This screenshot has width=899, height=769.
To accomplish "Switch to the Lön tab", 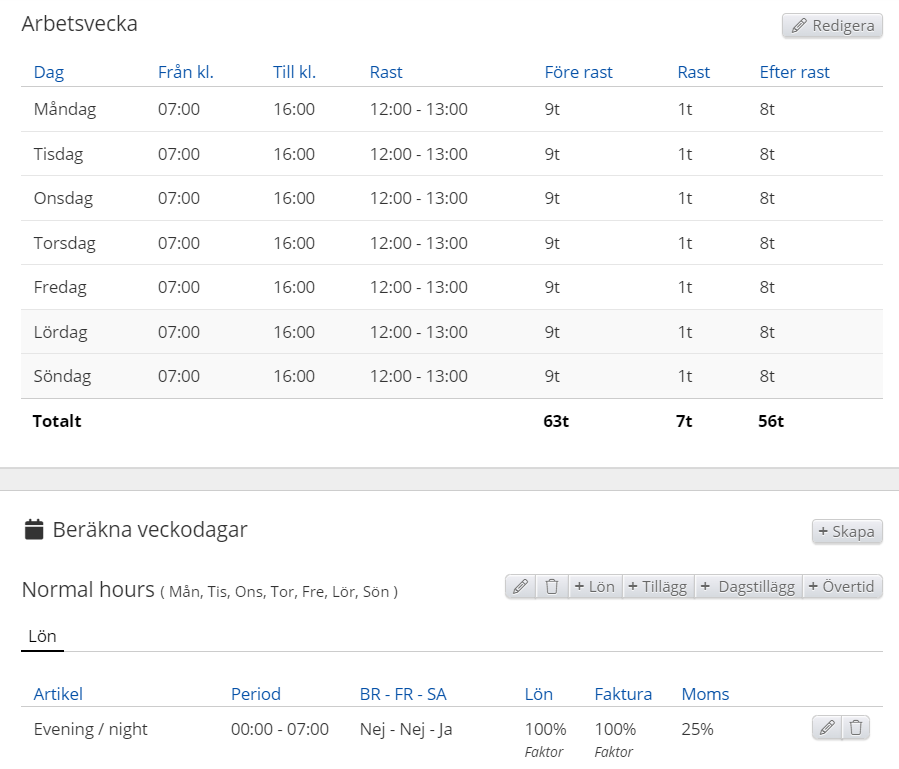I will (x=42, y=636).
